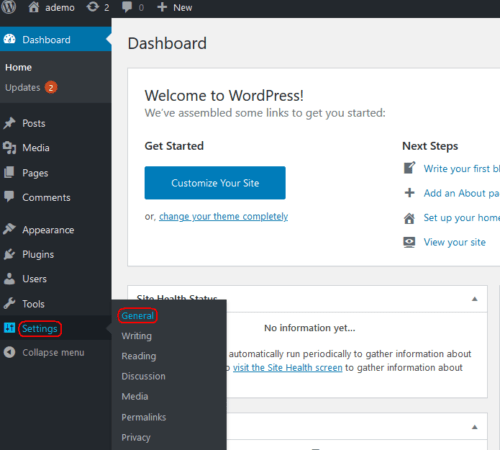Click the updates count 2 in admin bar

[107, 7]
